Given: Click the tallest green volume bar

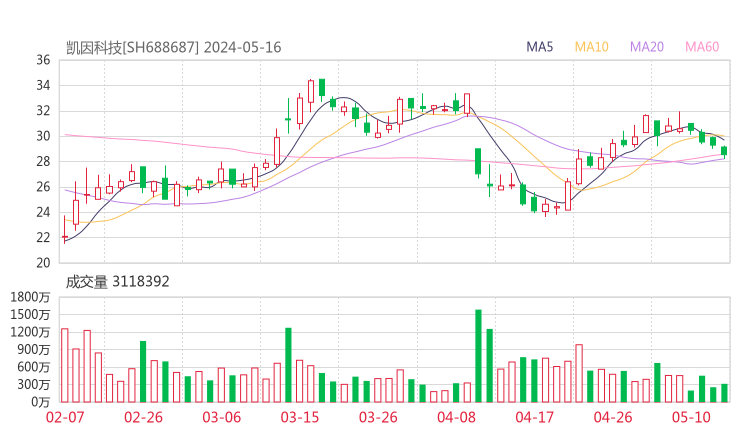Looking at the screenshot, I should coord(478,356).
